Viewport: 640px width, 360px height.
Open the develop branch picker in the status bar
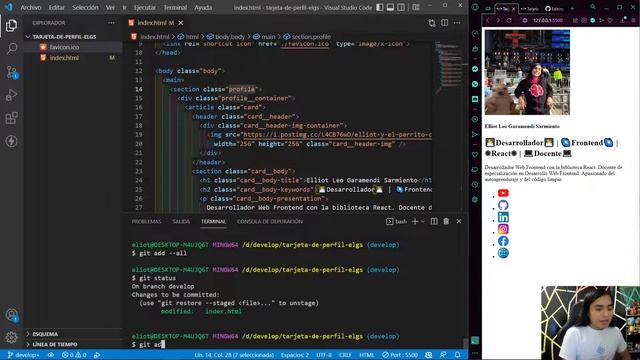(24, 355)
